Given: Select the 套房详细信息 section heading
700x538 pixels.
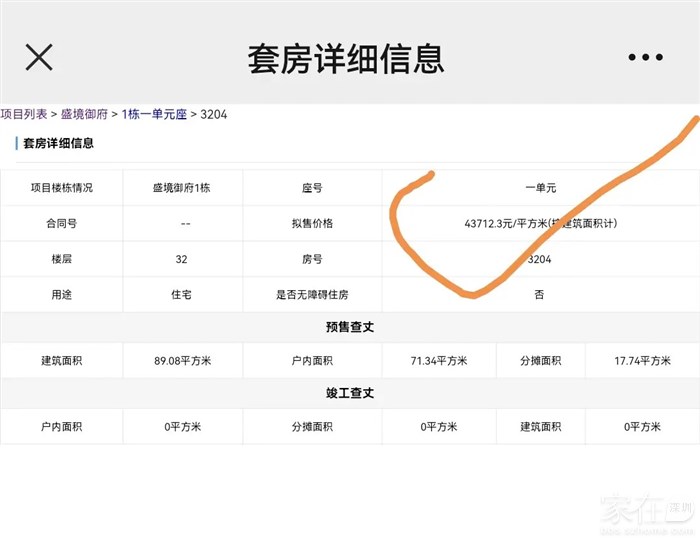Looking at the screenshot, I should point(59,144).
